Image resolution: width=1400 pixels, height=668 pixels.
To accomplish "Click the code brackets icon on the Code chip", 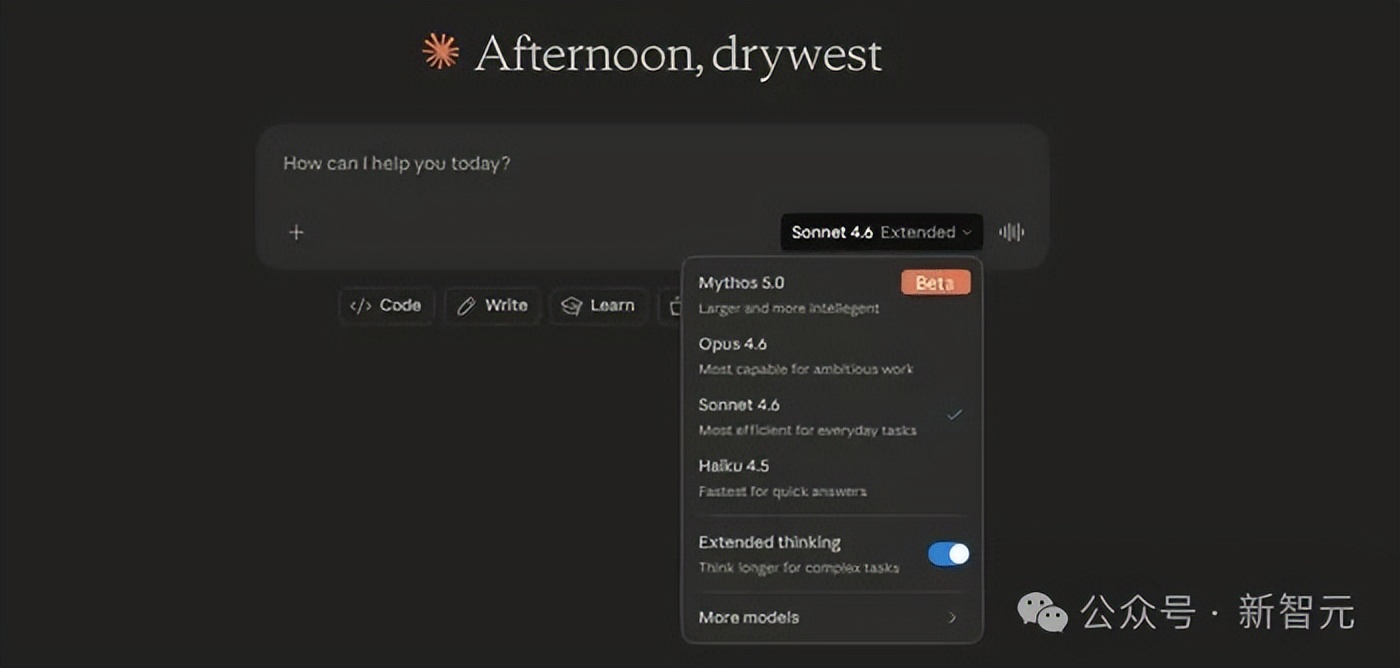I will click(x=360, y=306).
